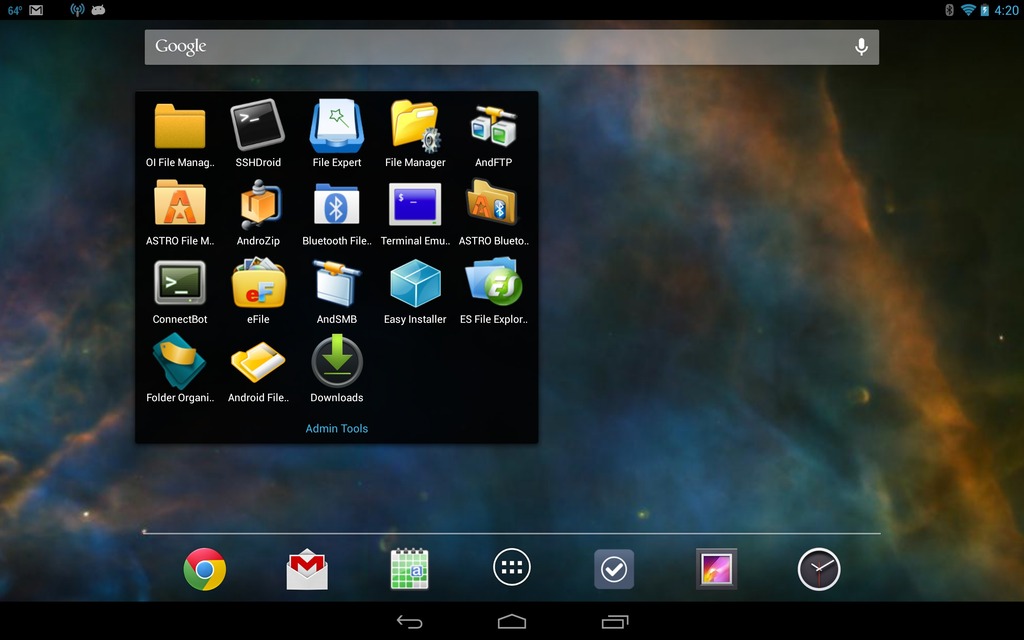Image resolution: width=1024 pixels, height=640 pixels.
Task: Tap the Back navigation button
Action: (409, 622)
